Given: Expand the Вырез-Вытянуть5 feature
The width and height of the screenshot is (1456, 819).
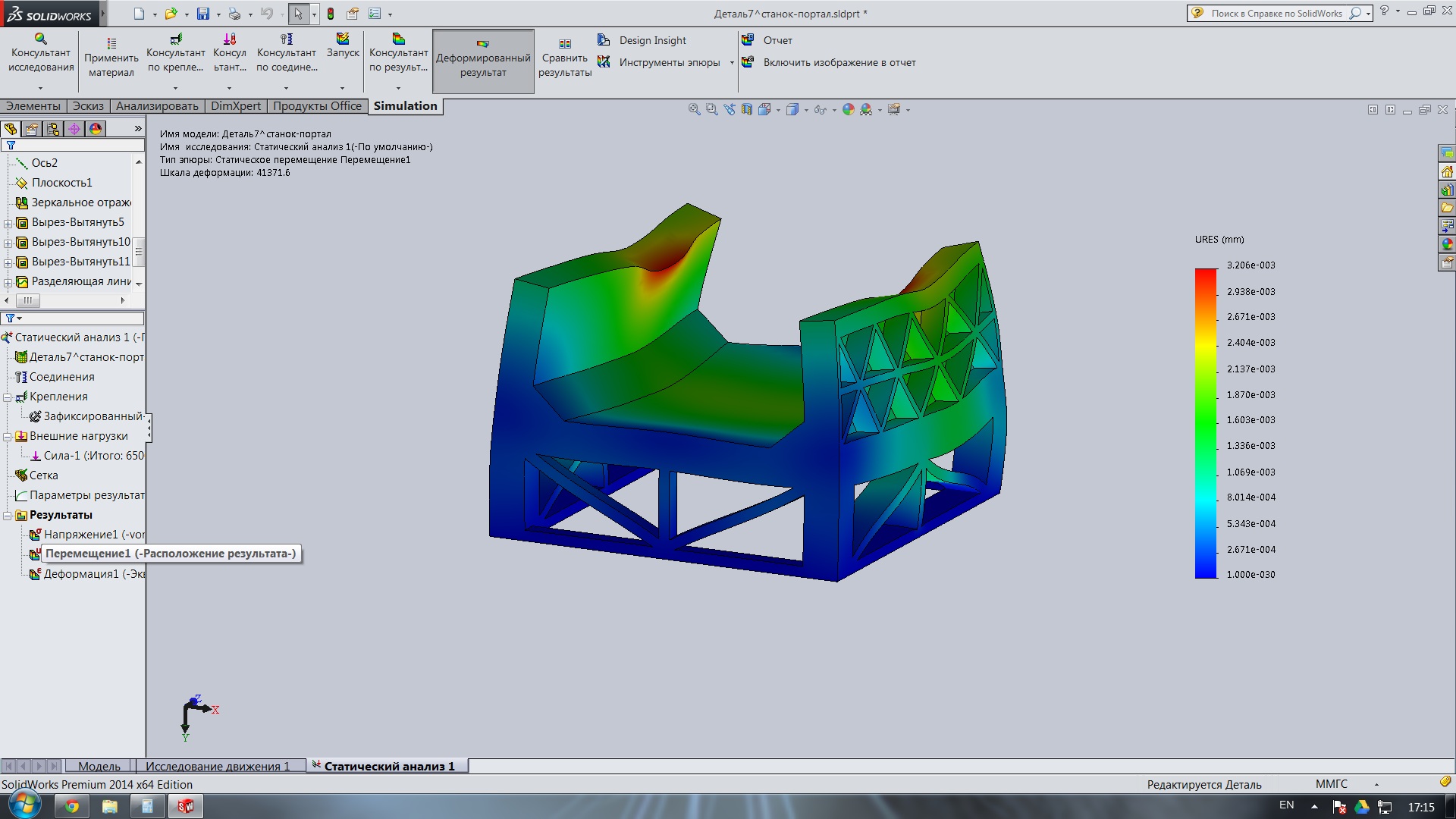Looking at the screenshot, I should (8, 223).
